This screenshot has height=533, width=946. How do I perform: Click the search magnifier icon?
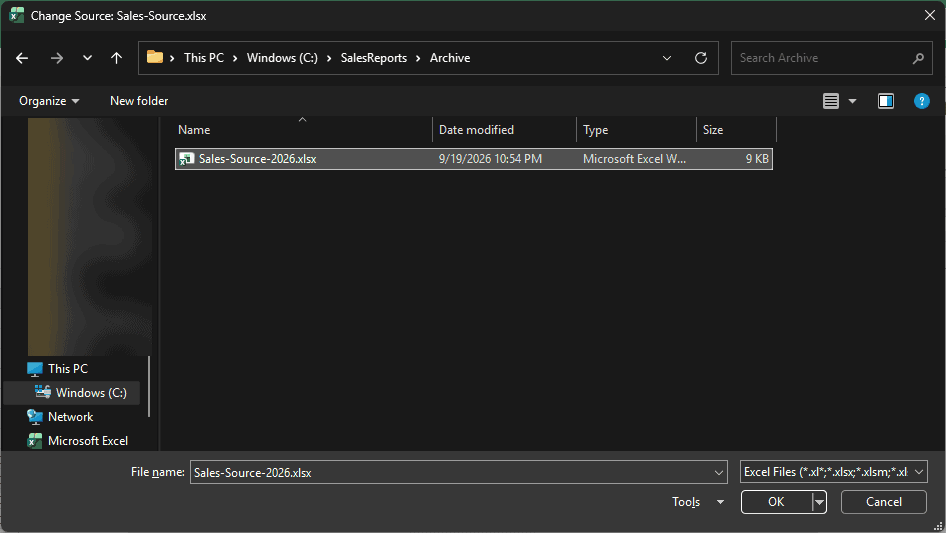tap(918, 58)
